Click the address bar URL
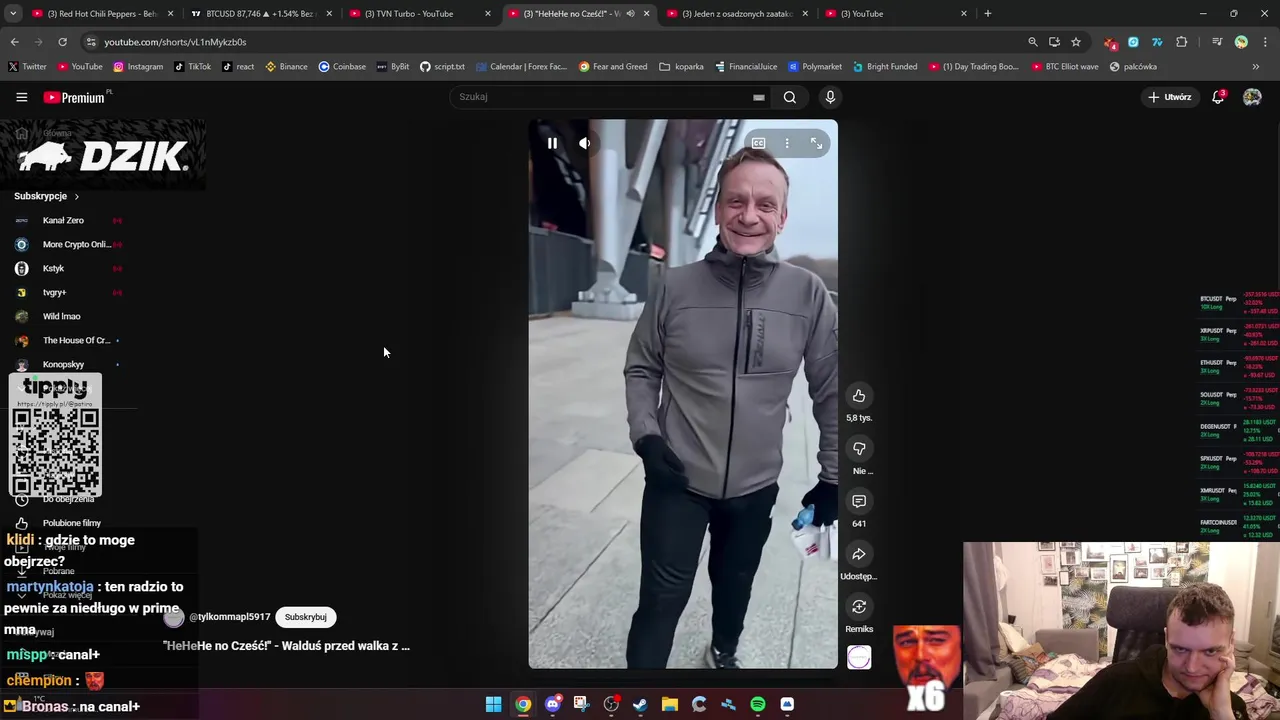Image resolution: width=1280 pixels, height=720 pixels. (x=175, y=42)
